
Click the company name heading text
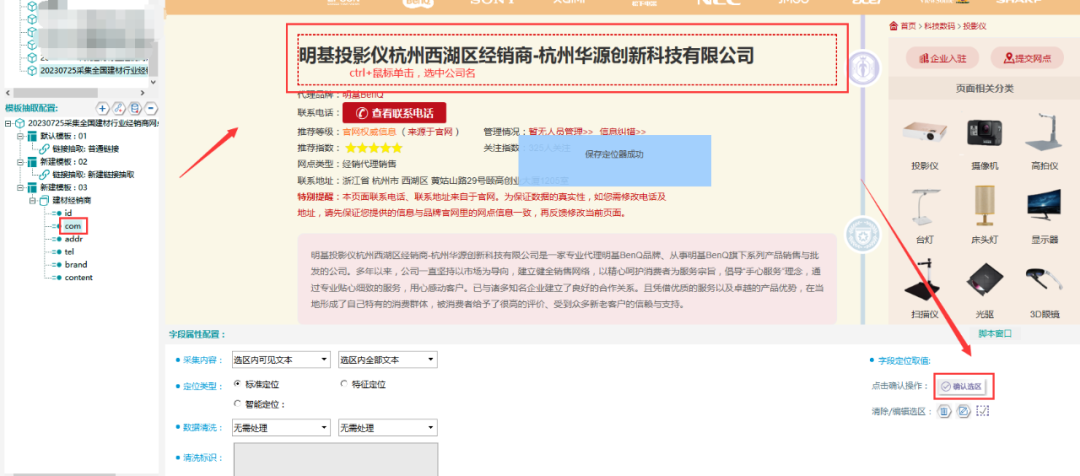526,55
